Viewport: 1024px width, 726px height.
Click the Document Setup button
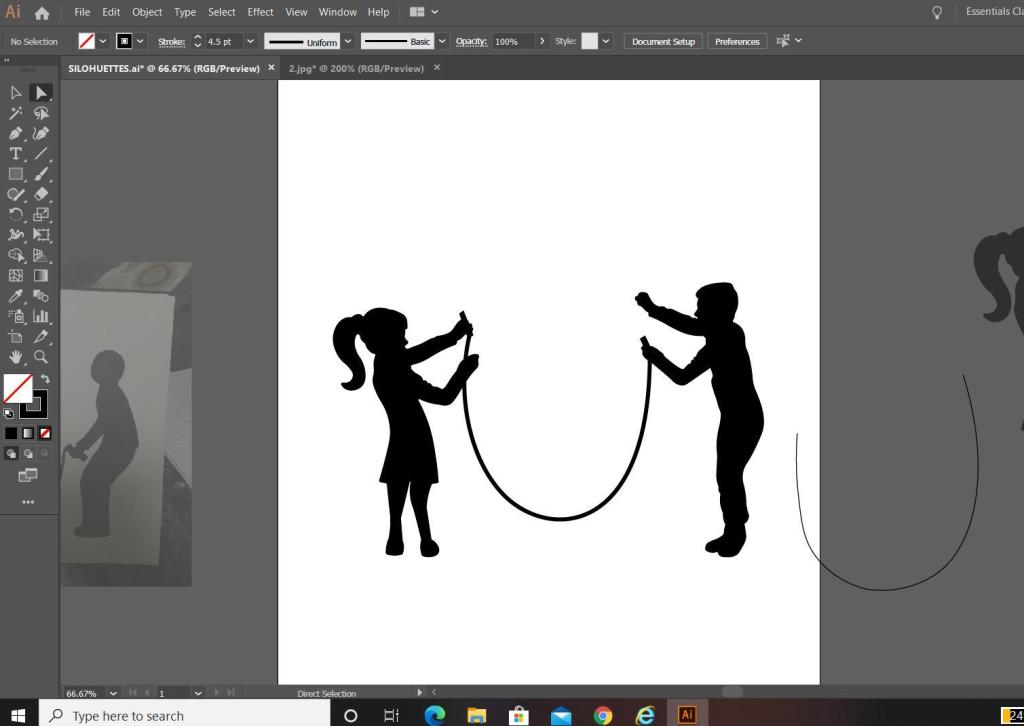tap(663, 41)
